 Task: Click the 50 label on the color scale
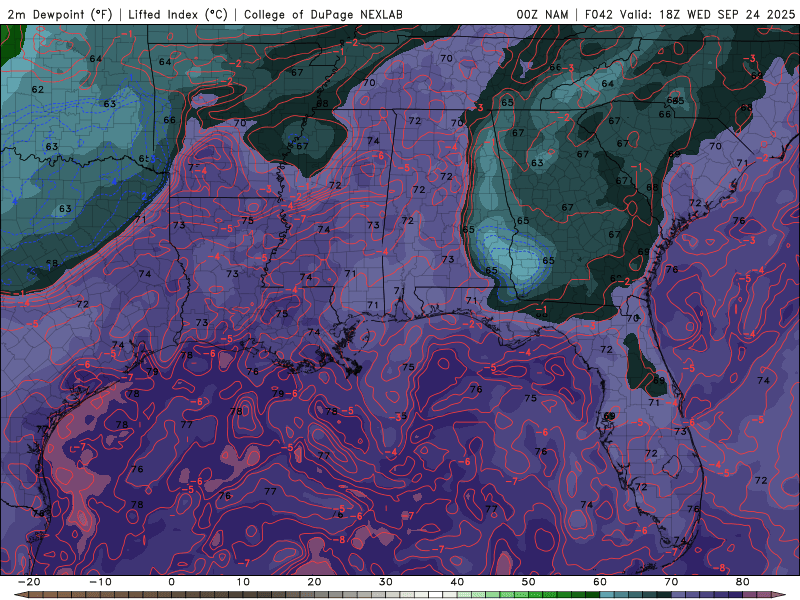[529, 582]
